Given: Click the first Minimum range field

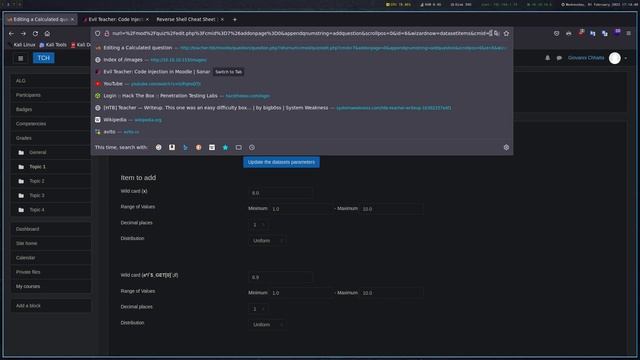Looking at the screenshot, I should pyautogui.click(x=300, y=209).
